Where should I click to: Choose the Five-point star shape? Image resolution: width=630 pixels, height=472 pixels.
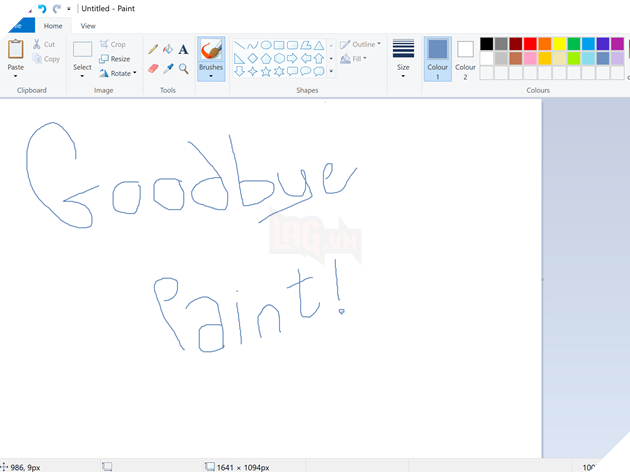[x=266, y=72]
